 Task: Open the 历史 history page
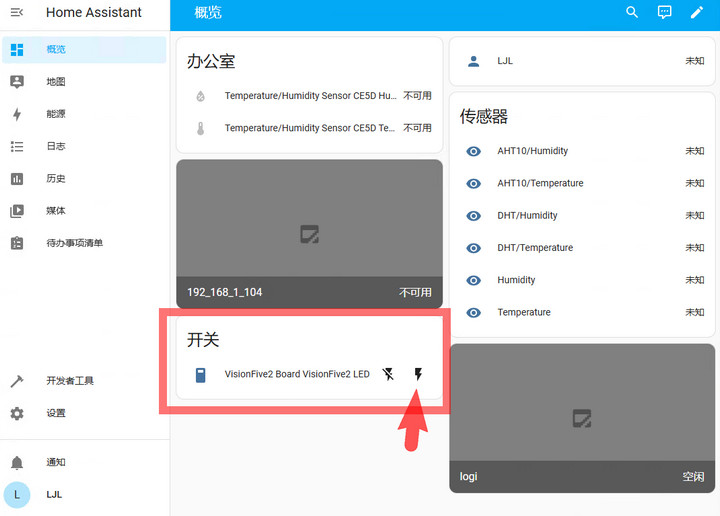84,179
